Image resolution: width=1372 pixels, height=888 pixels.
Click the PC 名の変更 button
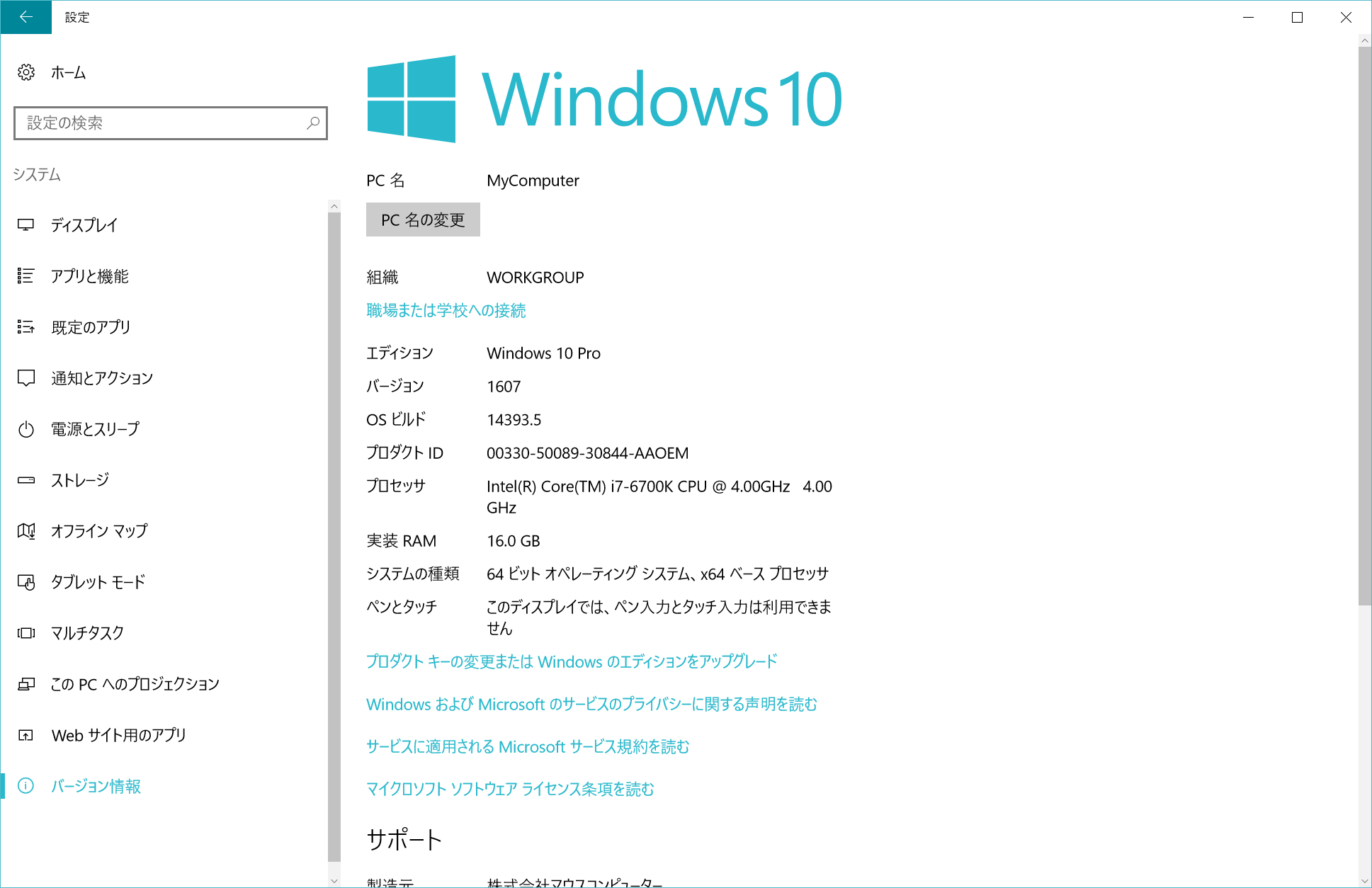coord(423,220)
